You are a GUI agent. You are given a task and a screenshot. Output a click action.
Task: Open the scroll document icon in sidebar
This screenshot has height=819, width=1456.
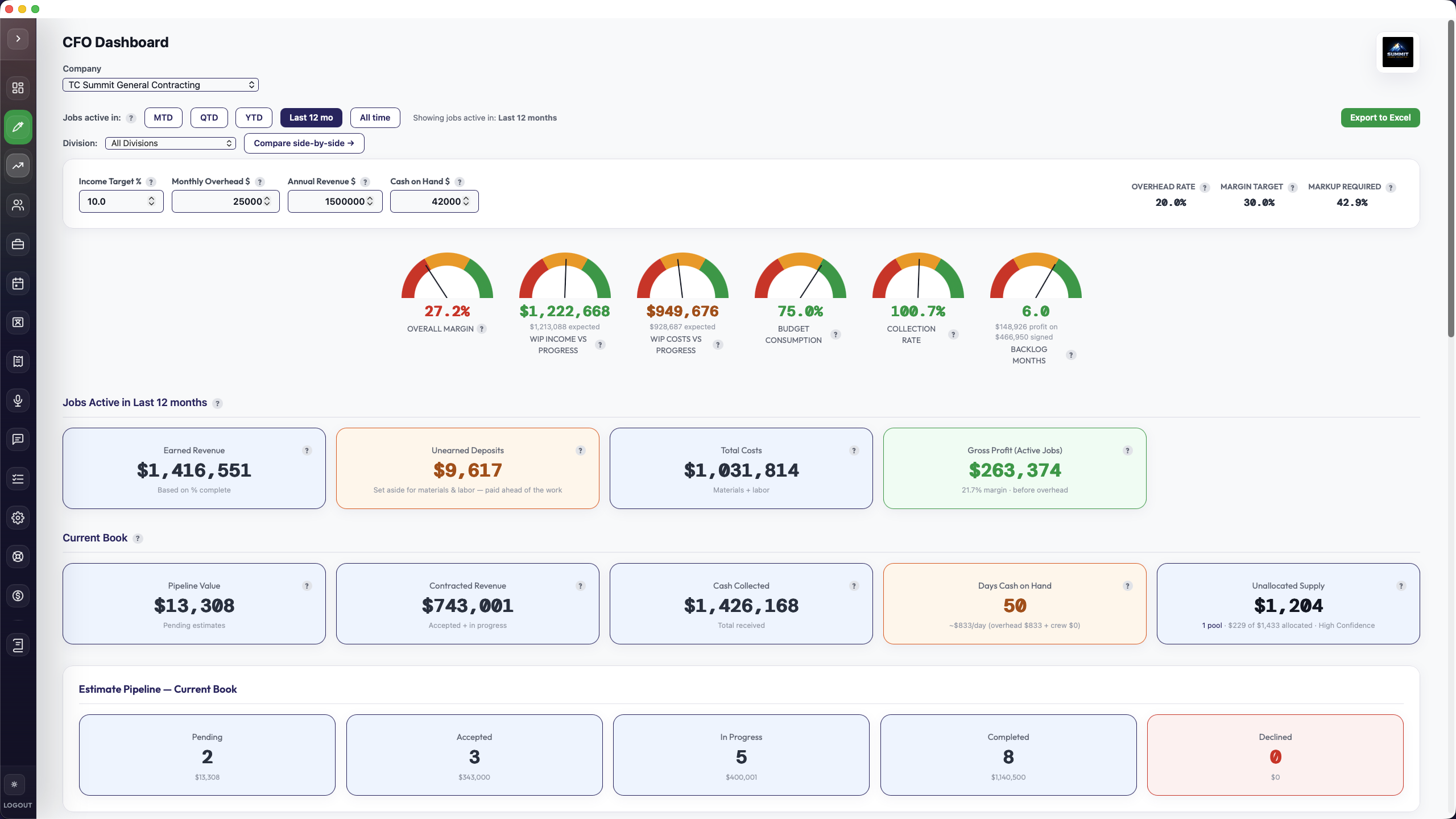pos(18,645)
